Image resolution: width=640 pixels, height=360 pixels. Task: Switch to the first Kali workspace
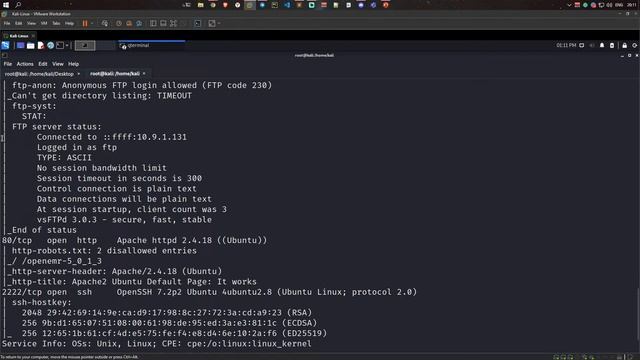(x=85, y=46)
